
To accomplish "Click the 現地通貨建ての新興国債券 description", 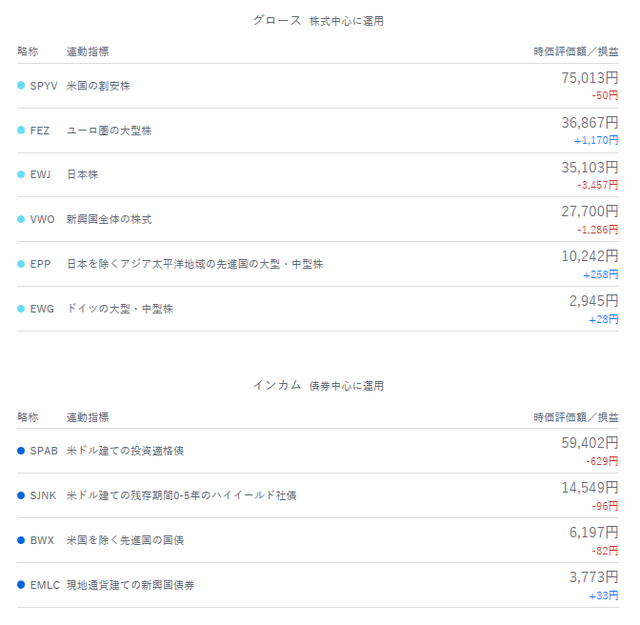I will click(130, 585).
